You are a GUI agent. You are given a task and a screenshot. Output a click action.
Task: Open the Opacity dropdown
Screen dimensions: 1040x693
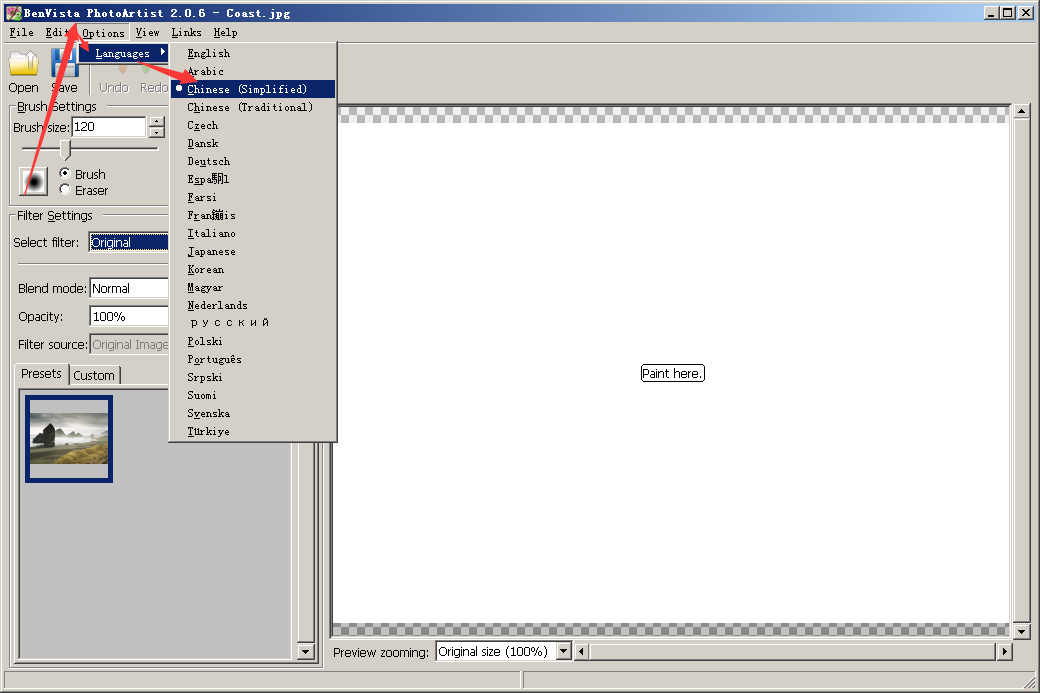point(129,316)
